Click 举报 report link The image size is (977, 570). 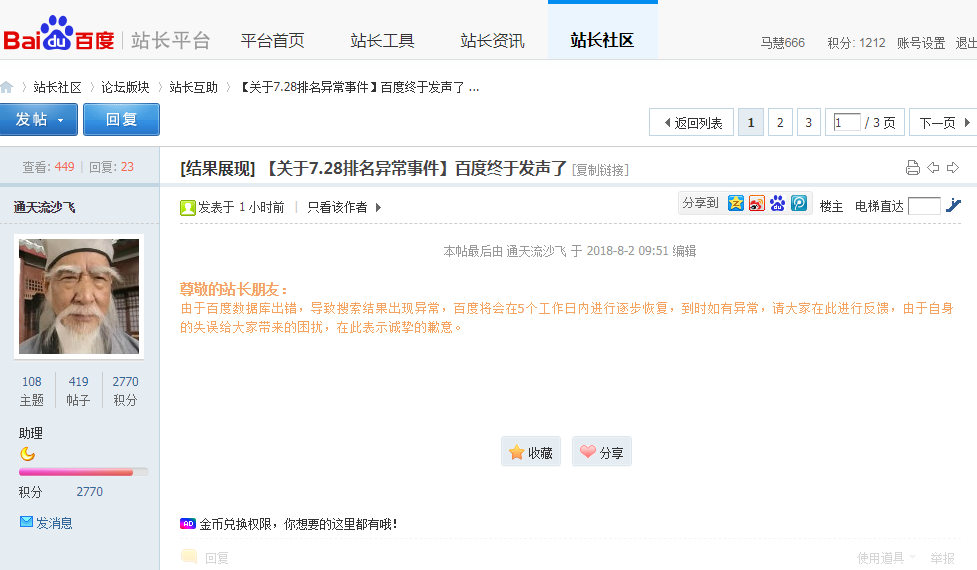(x=942, y=558)
